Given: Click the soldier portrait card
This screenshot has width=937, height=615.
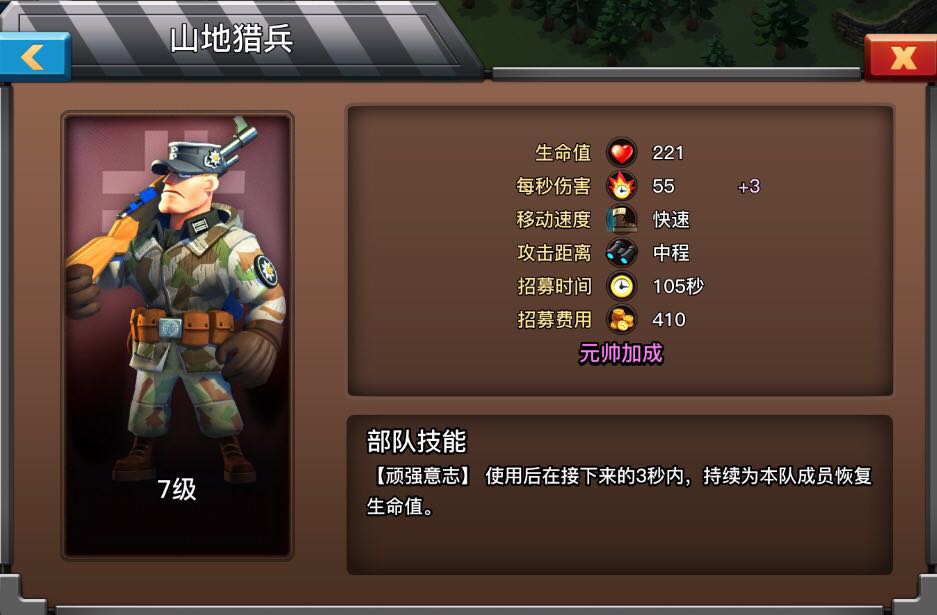Looking at the screenshot, I should [x=177, y=335].
